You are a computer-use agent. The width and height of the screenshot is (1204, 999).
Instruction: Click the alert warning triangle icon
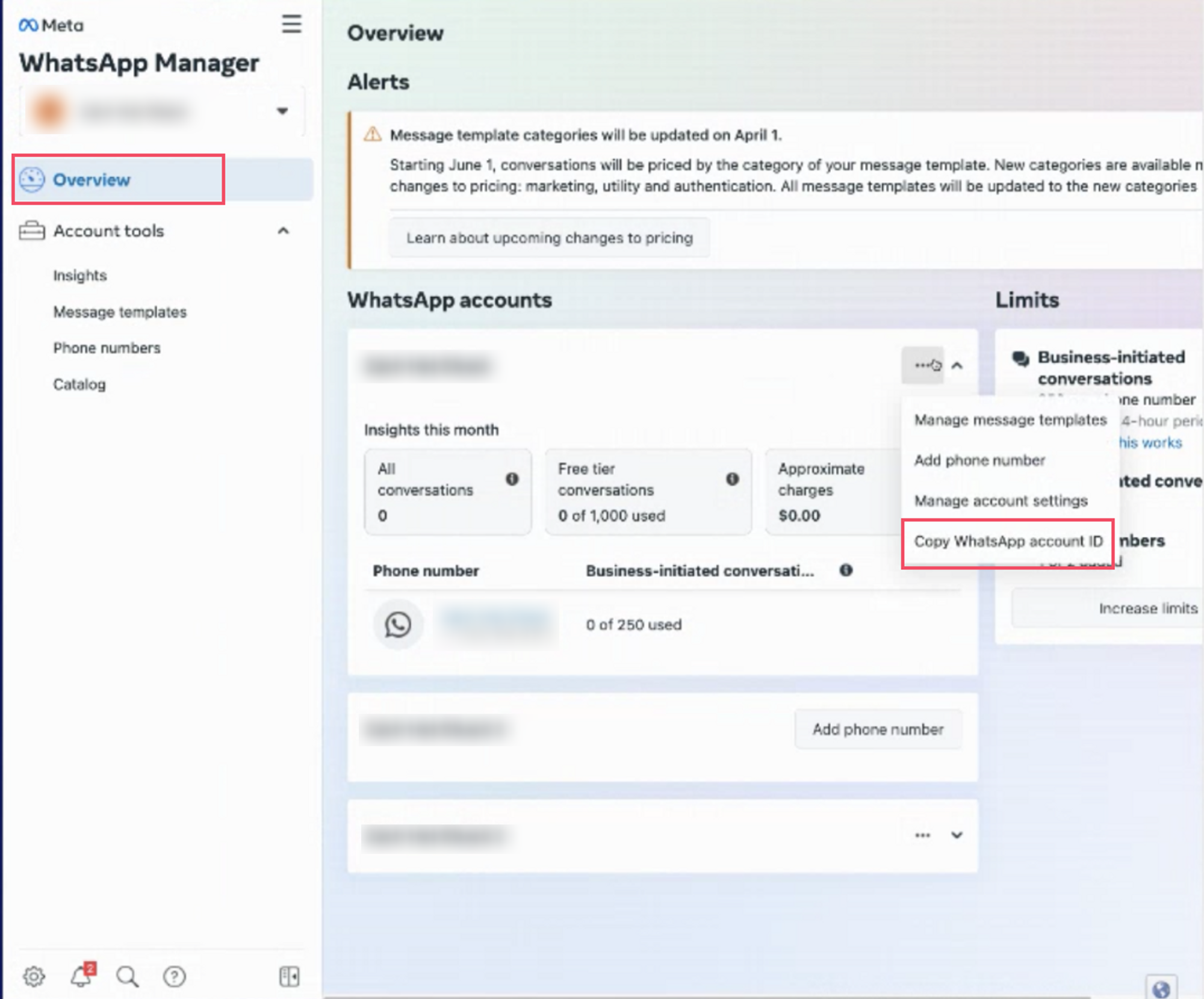[x=373, y=134]
